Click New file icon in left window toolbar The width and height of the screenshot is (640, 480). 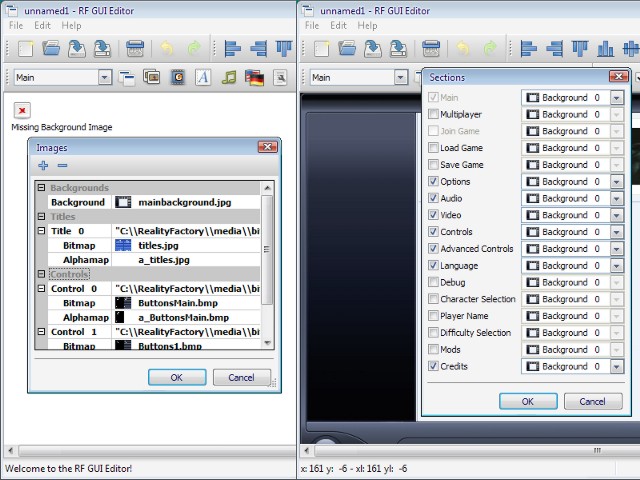click(26, 48)
